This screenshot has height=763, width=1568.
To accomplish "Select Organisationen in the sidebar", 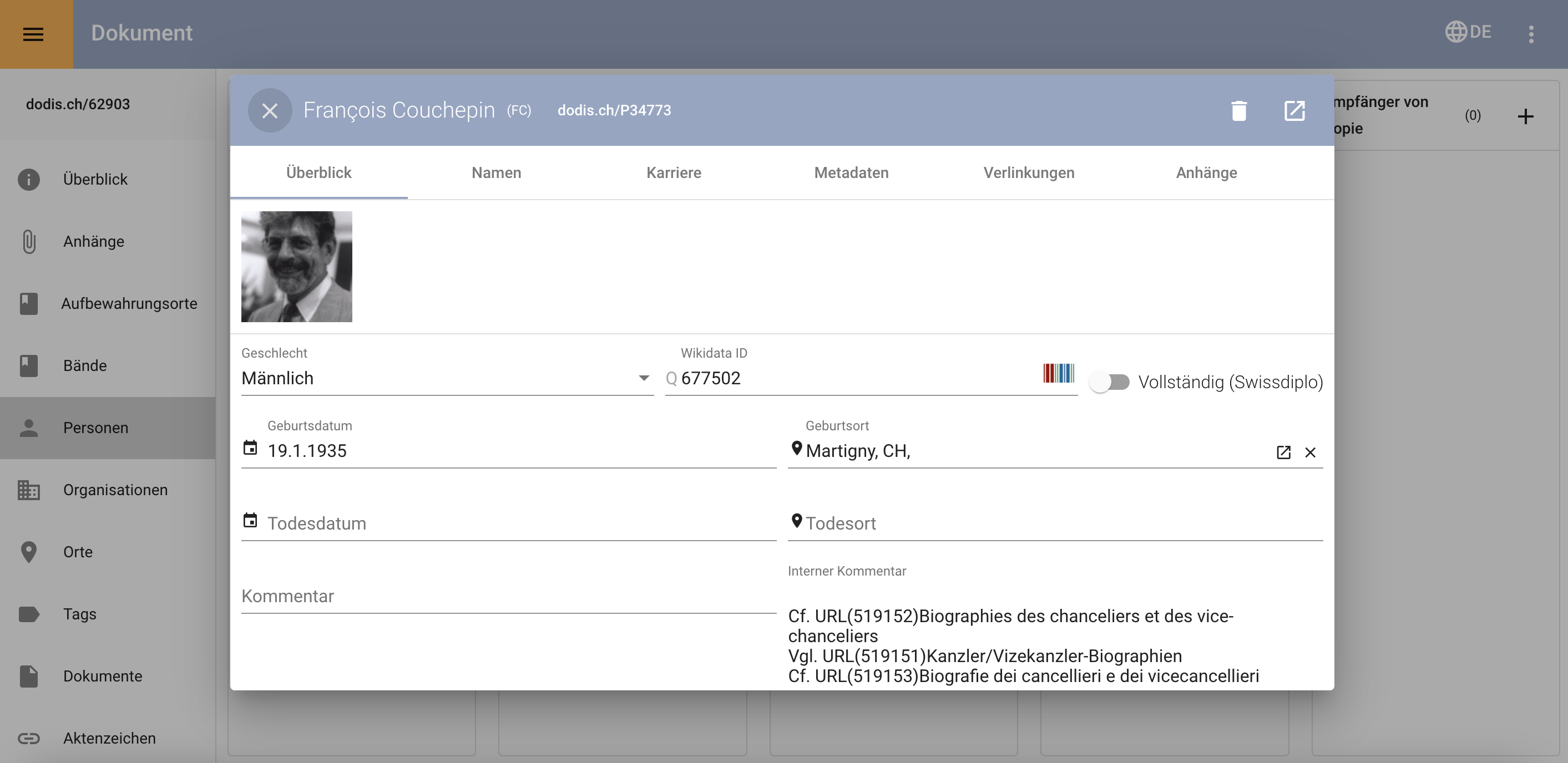I will coord(115,490).
